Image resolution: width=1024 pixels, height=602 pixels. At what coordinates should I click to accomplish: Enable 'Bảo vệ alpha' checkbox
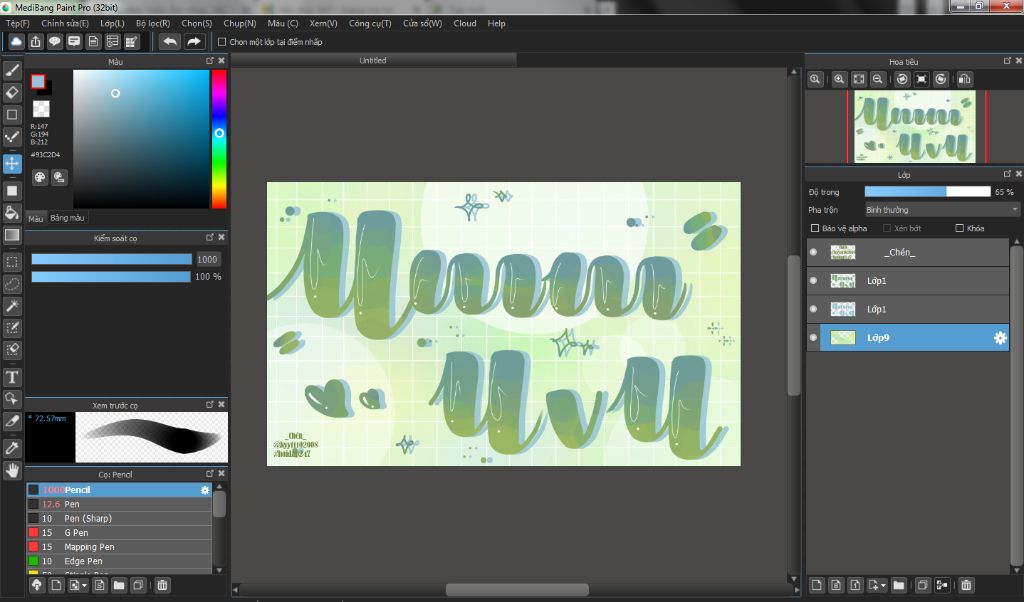point(815,228)
